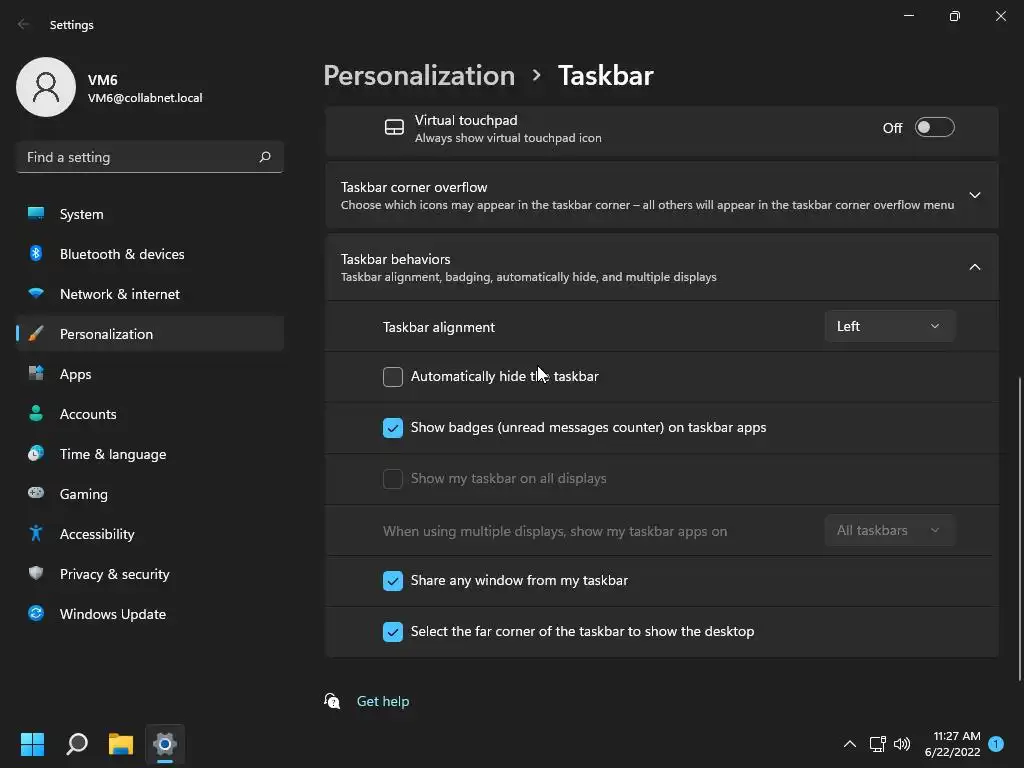Click the Find a setting search box
This screenshot has width=1024, height=768.
140,157
